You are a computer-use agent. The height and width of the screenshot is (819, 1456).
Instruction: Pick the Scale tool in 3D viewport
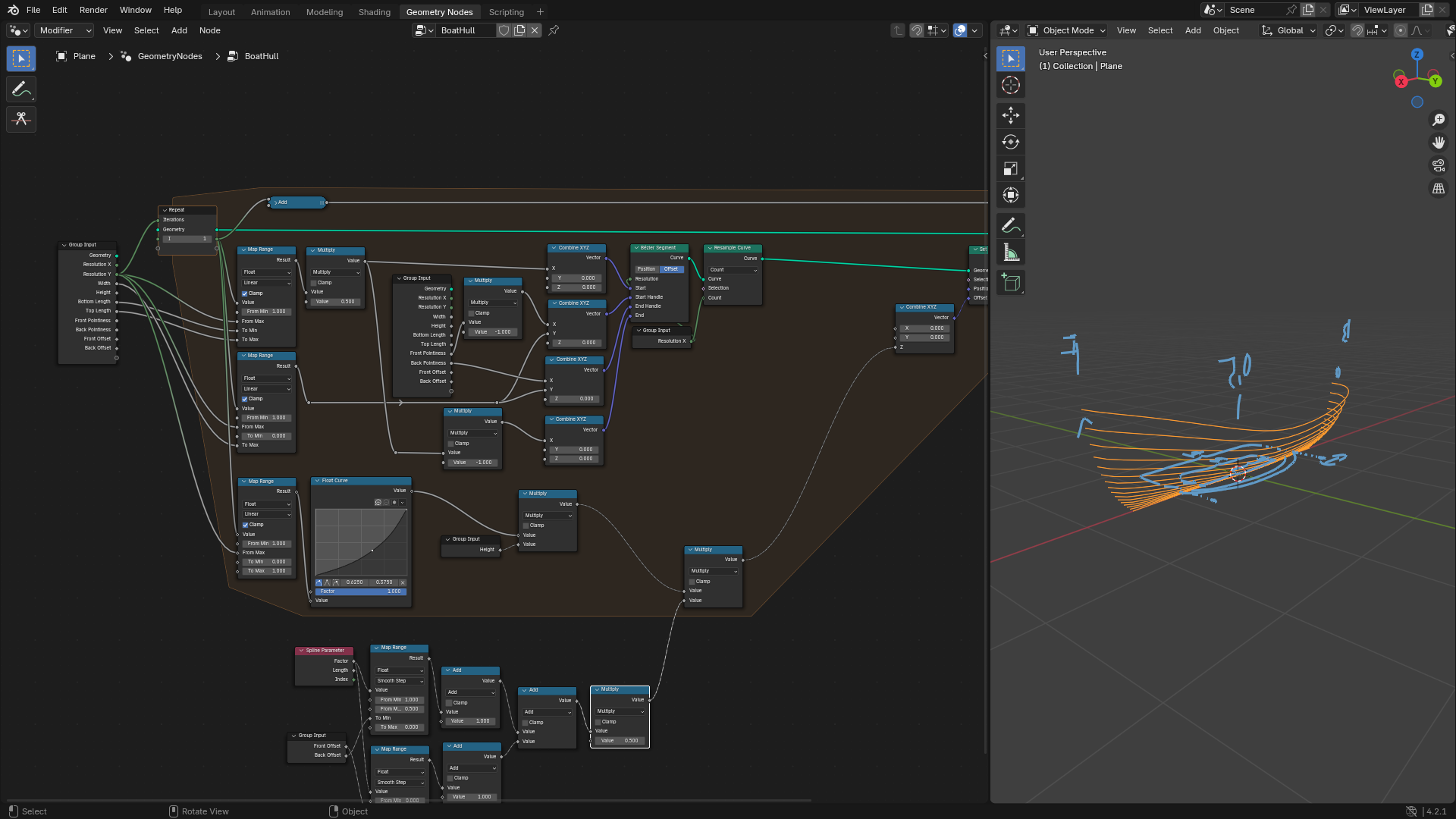(x=1011, y=168)
